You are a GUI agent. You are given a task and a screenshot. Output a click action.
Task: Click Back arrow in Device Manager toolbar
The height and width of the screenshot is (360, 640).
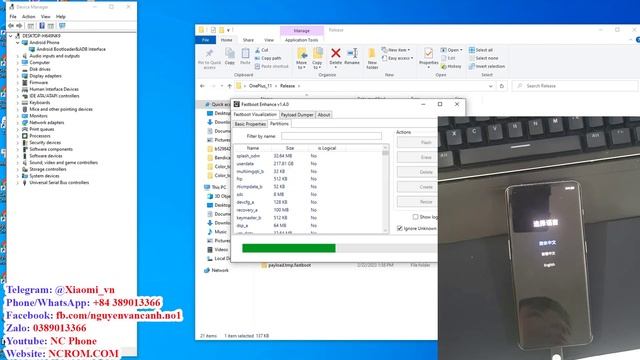[11, 26]
